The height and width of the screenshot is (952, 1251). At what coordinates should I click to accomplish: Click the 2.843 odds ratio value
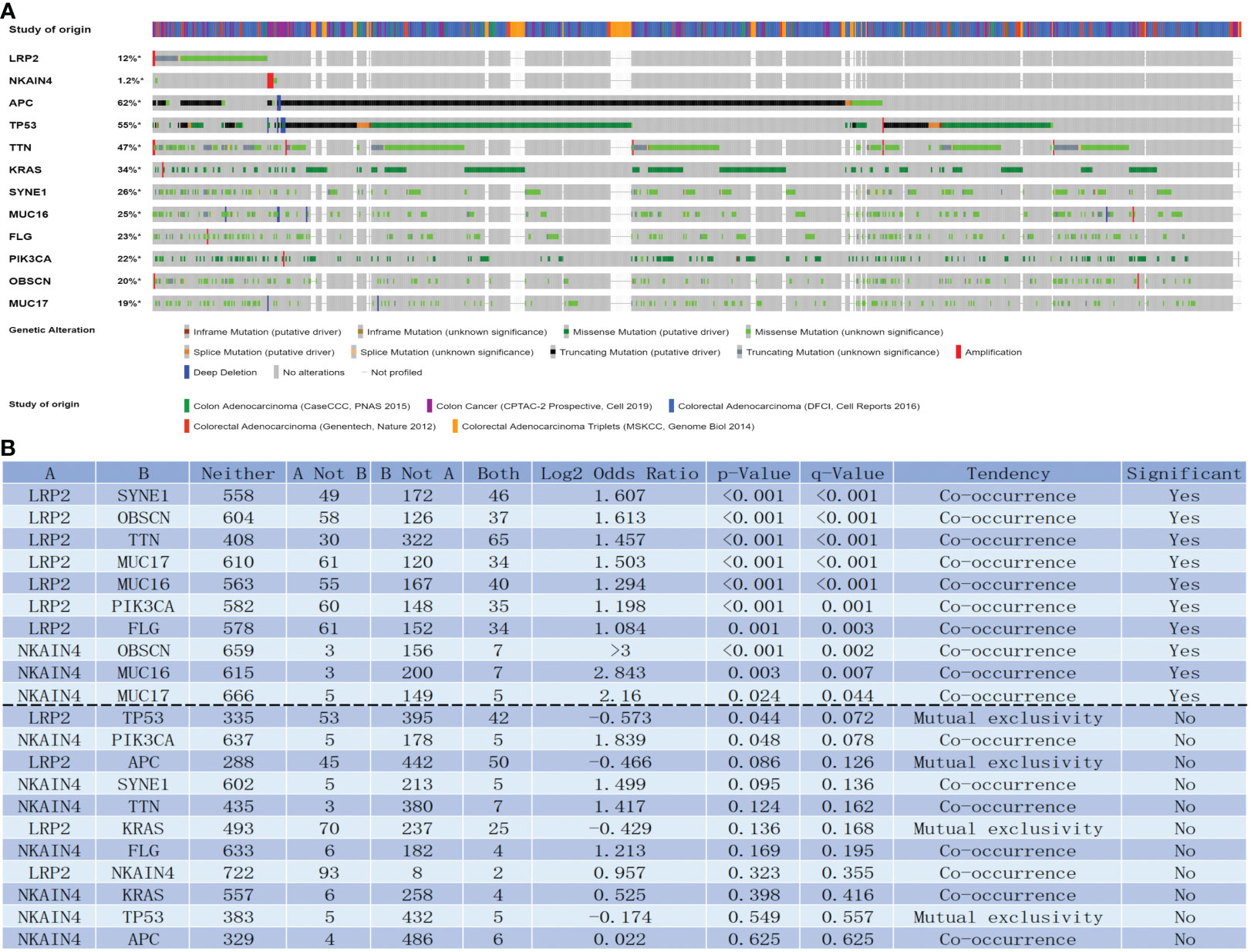[619, 673]
